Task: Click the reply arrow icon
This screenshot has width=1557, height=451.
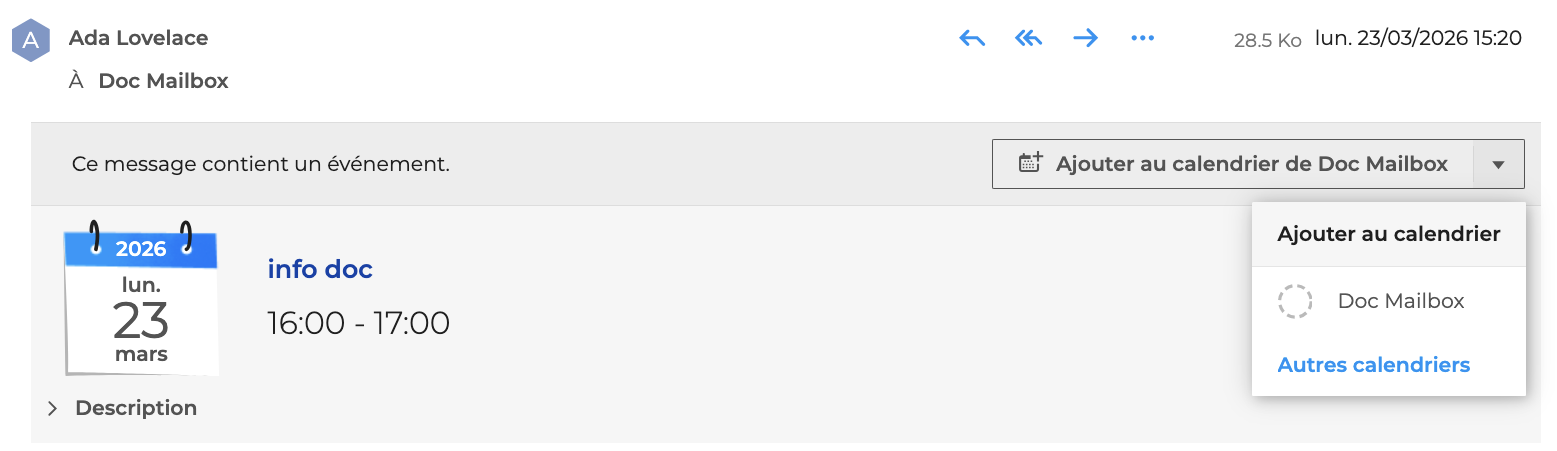Action: point(972,39)
